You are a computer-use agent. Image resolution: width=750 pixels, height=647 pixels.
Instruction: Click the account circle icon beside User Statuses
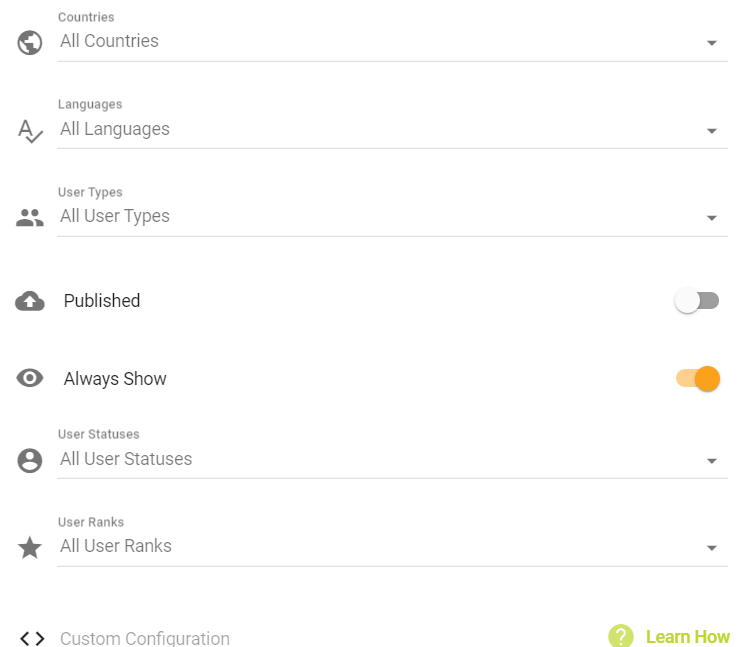point(30,461)
